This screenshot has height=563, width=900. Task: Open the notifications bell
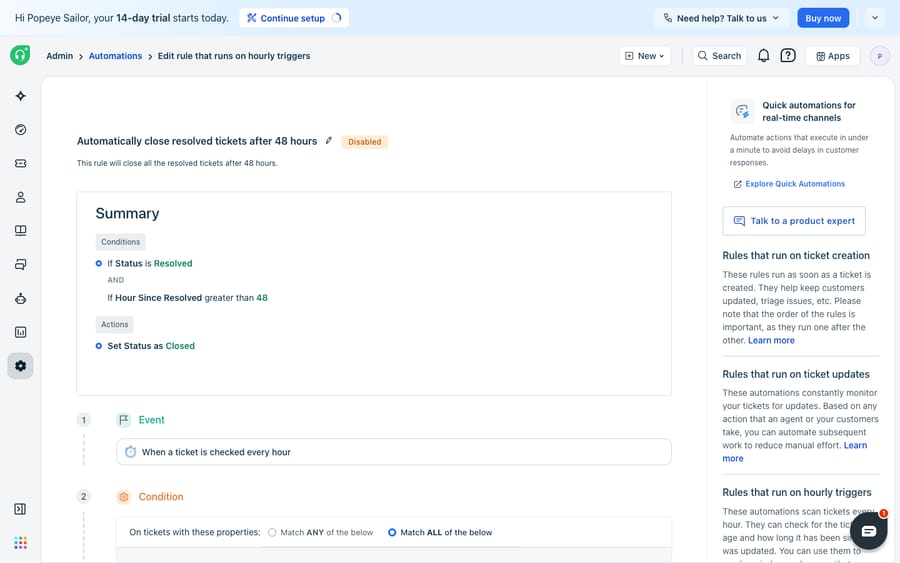tap(763, 56)
